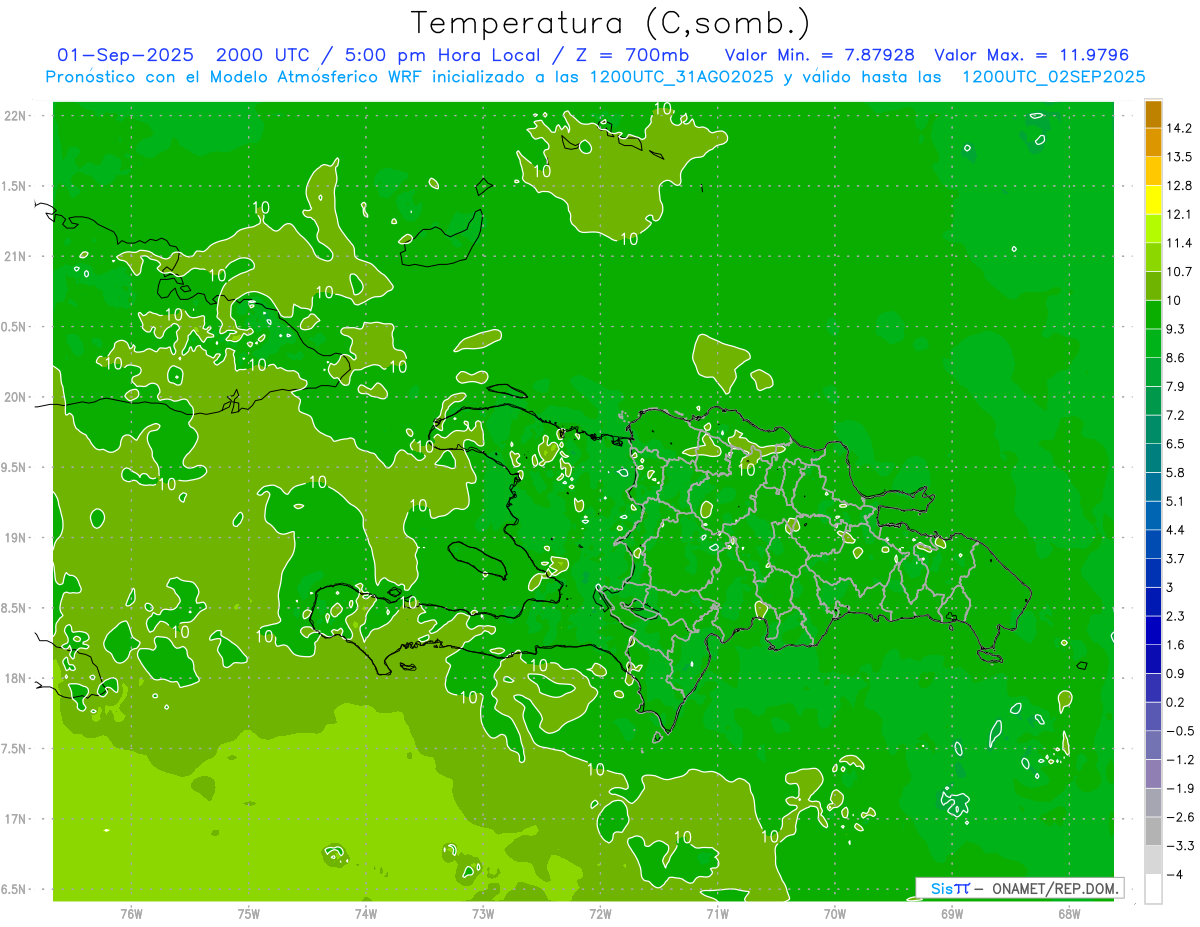
Task: Click the '72W' longitude axis label
Action: tap(600, 913)
